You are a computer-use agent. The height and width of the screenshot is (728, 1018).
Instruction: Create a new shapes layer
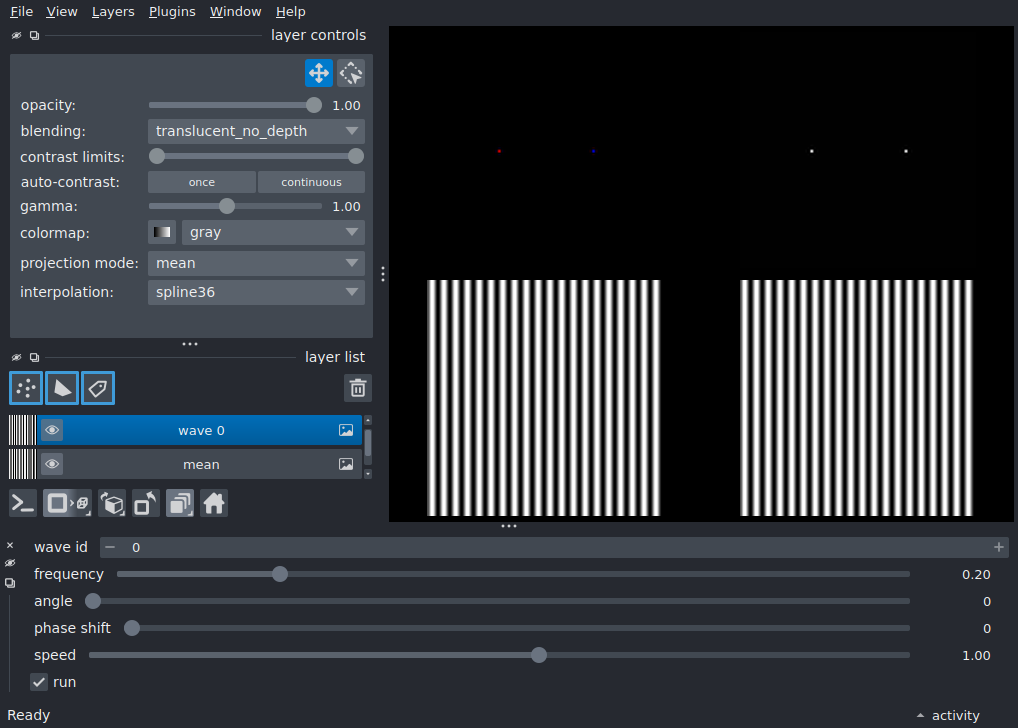coord(62,388)
